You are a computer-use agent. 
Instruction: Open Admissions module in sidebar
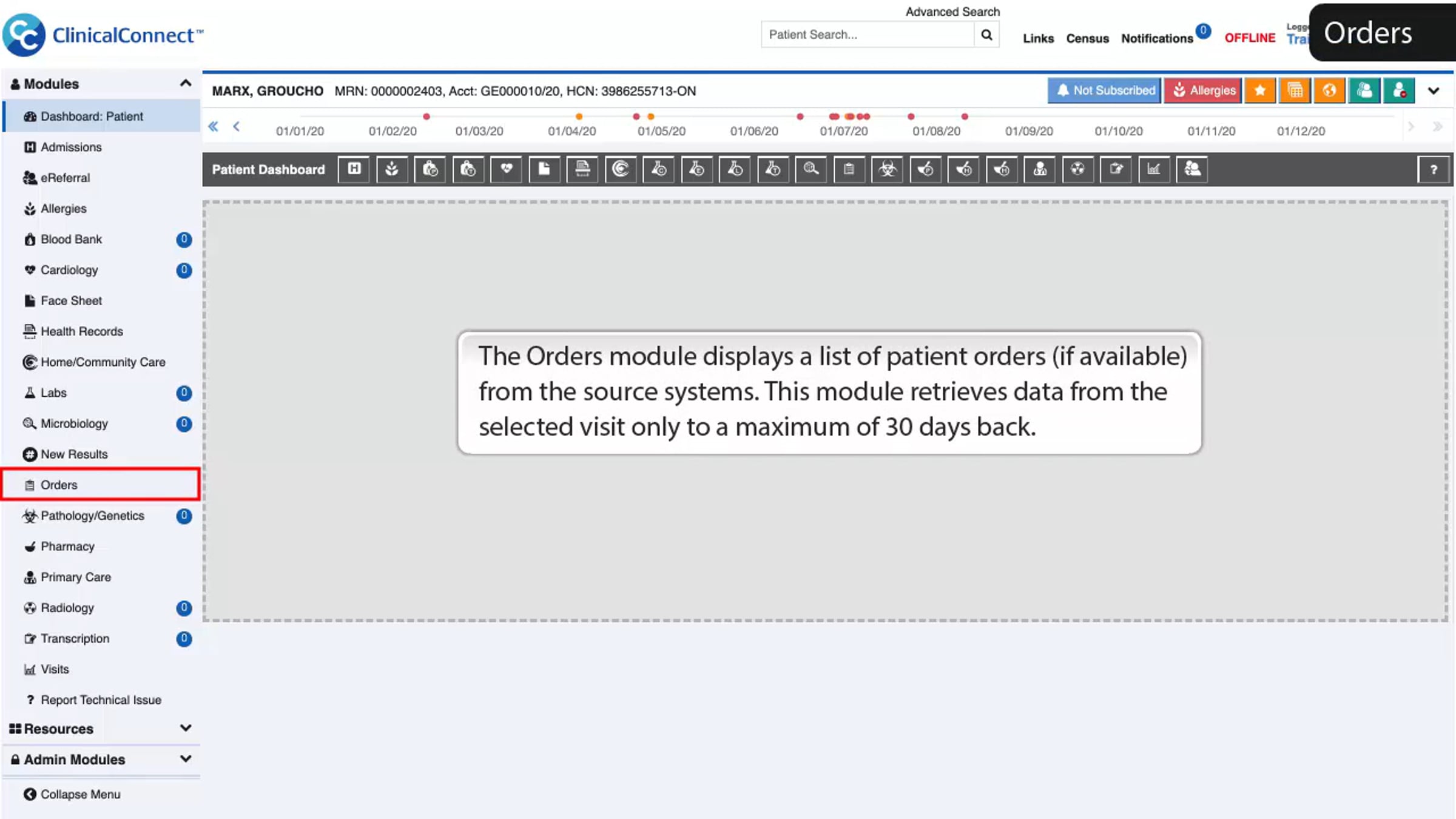[101, 147]
